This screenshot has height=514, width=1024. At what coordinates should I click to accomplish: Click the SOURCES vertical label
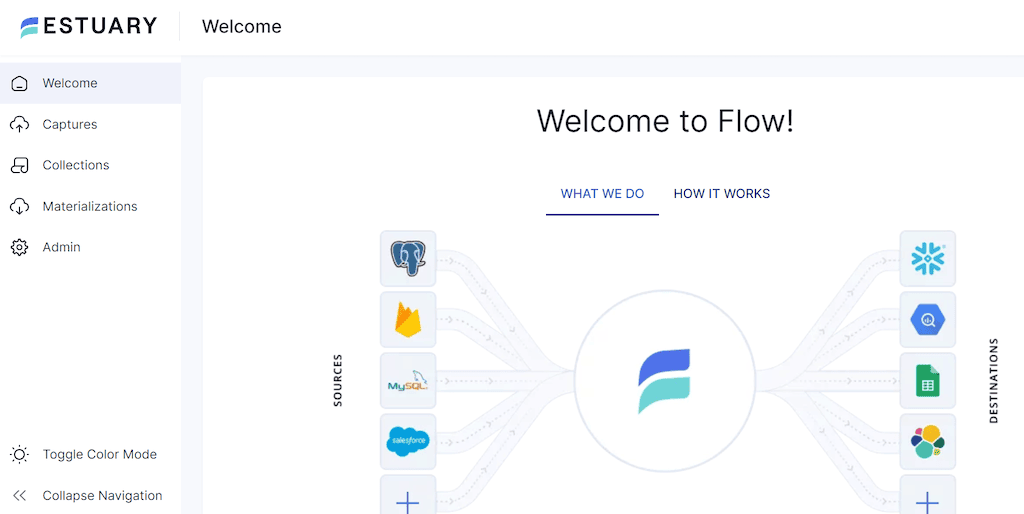(x=338, y=381)
